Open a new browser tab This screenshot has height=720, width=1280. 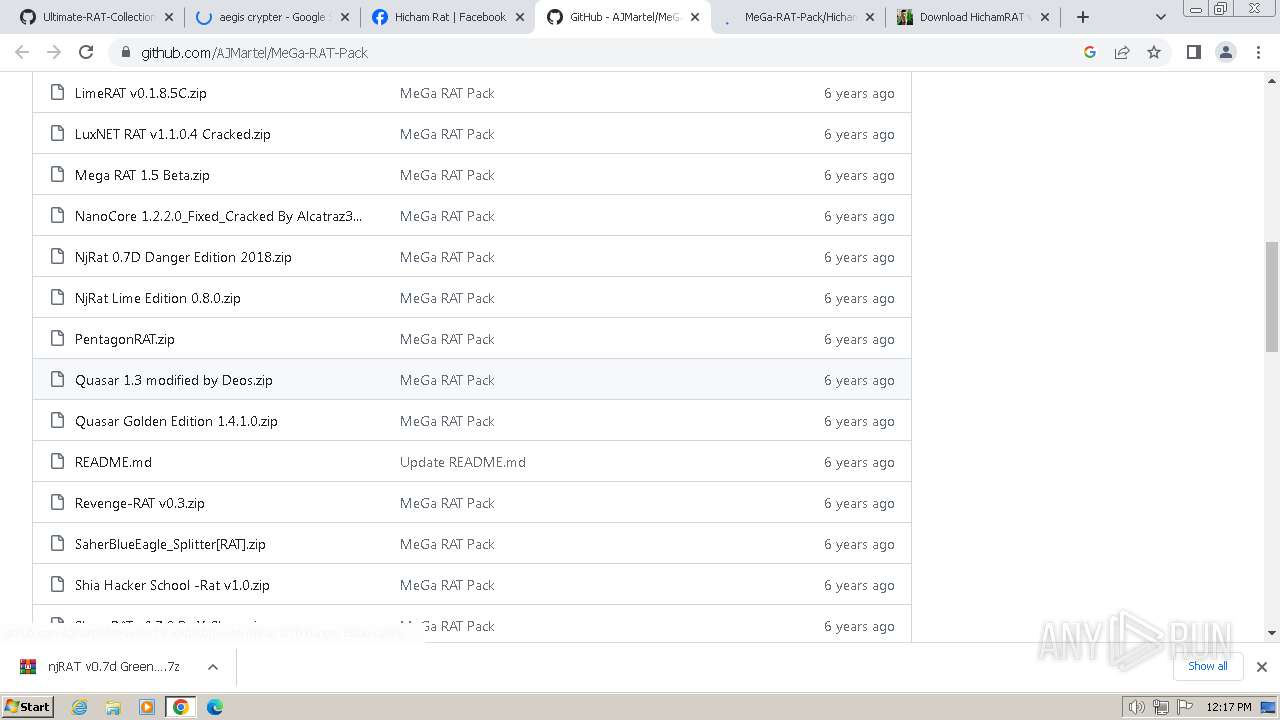[x=1083, y=17]
